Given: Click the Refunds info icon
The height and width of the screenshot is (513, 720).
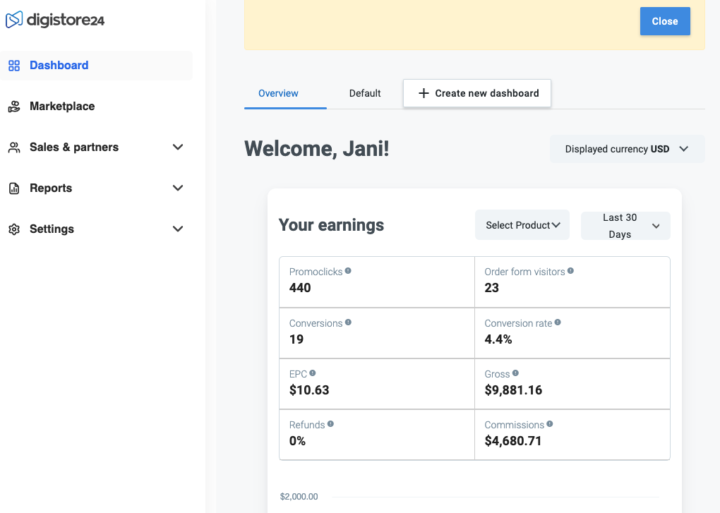Looking at the screenshot, I should (330, 424).
